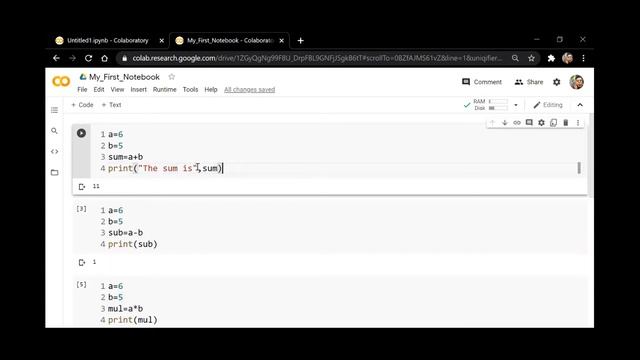Click the Colab CO logo
Image resolution: width=640 pixels, height=360 pixels.
pyautogui.click(x=61, y=82)
